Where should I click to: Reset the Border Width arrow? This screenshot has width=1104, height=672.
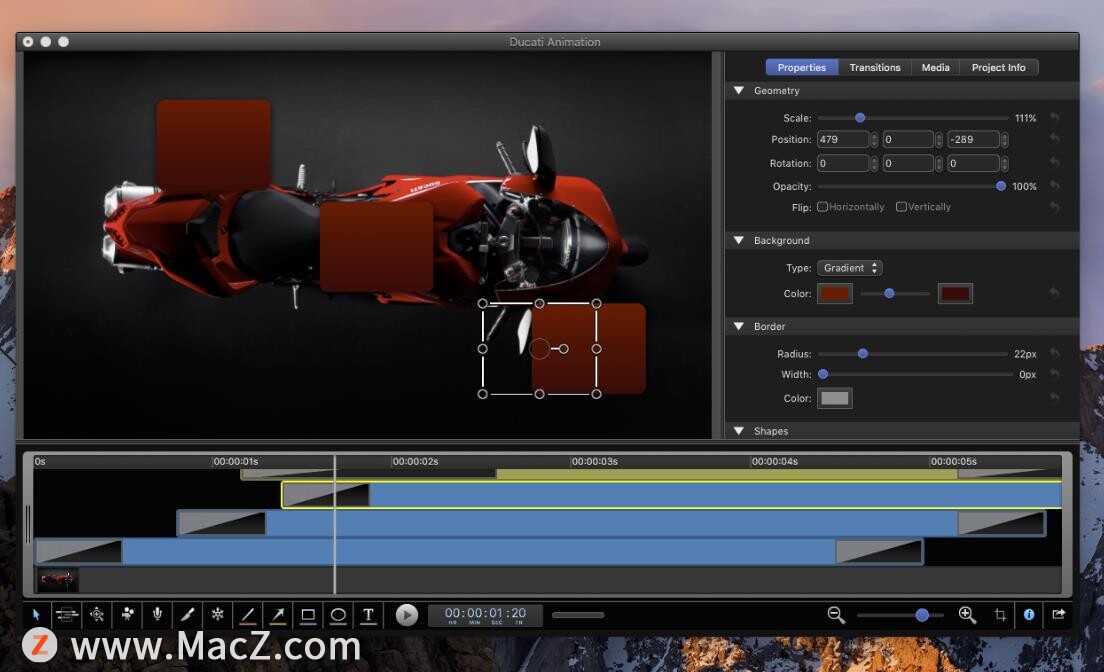click(x=1055, y=373)
